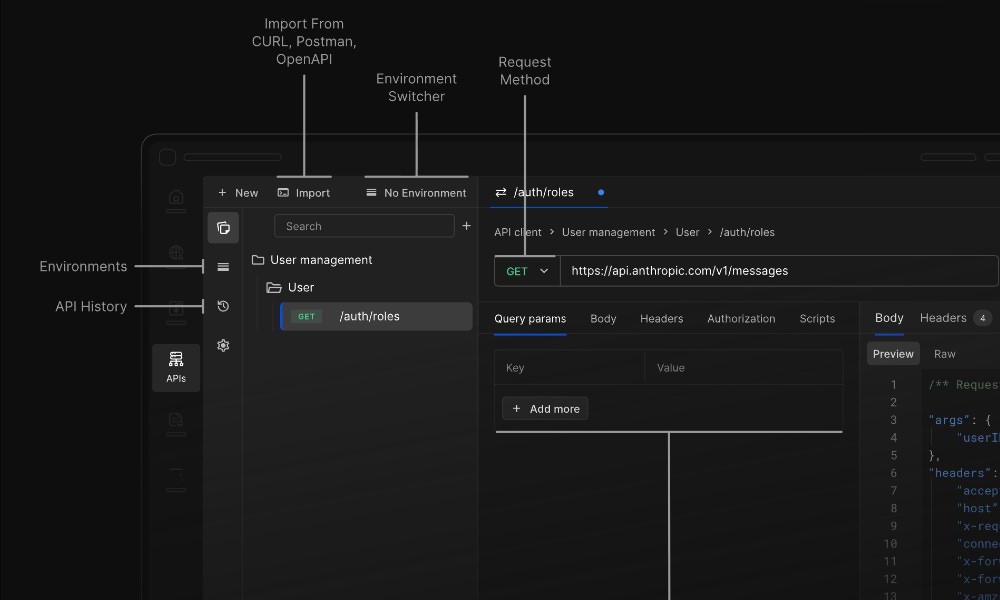1000x600 pixels.
Task: Open the Environments panel from the sidebar
Action: point(223,266)
